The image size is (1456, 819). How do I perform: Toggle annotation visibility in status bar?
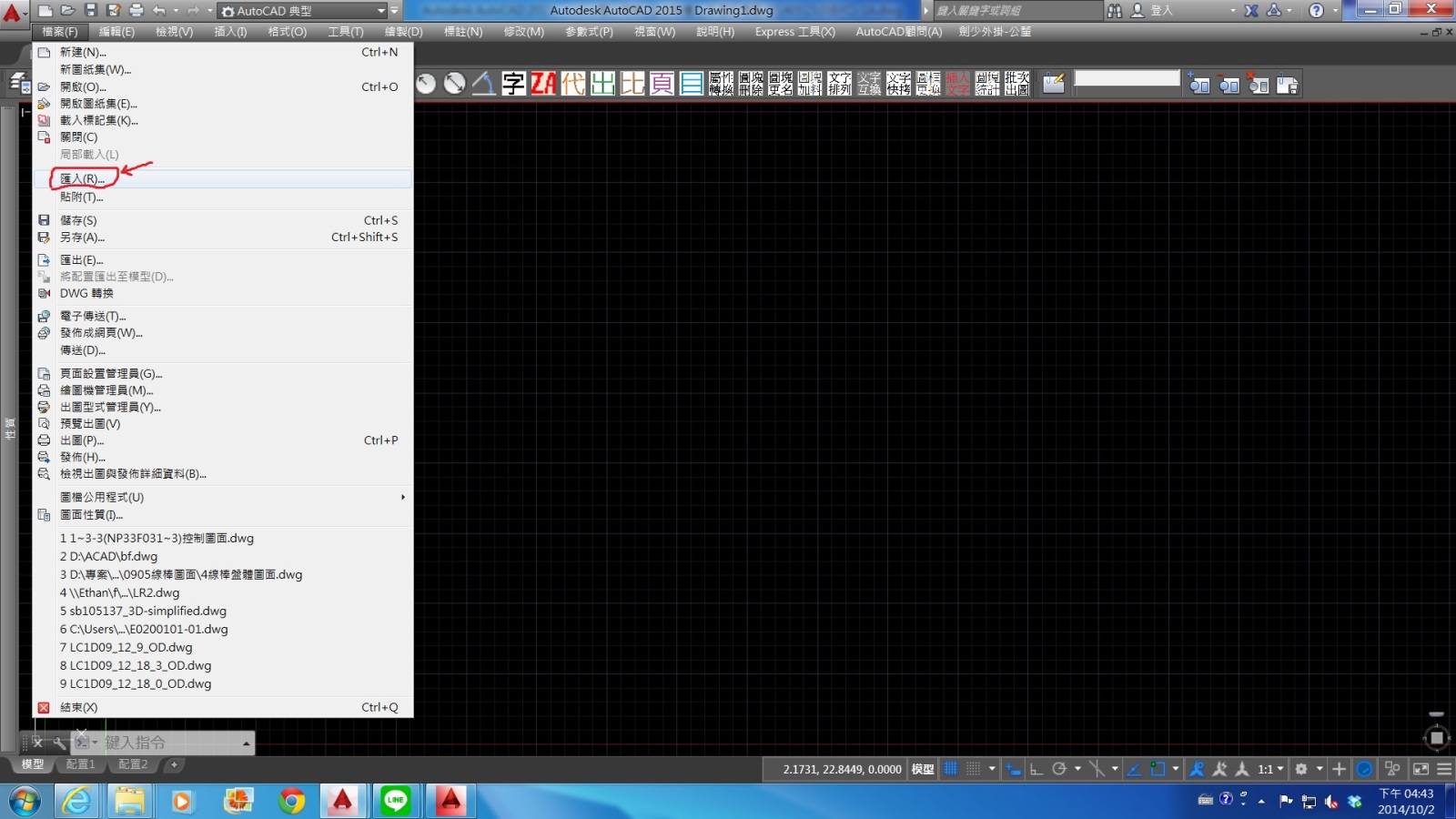click(1197, 769)
